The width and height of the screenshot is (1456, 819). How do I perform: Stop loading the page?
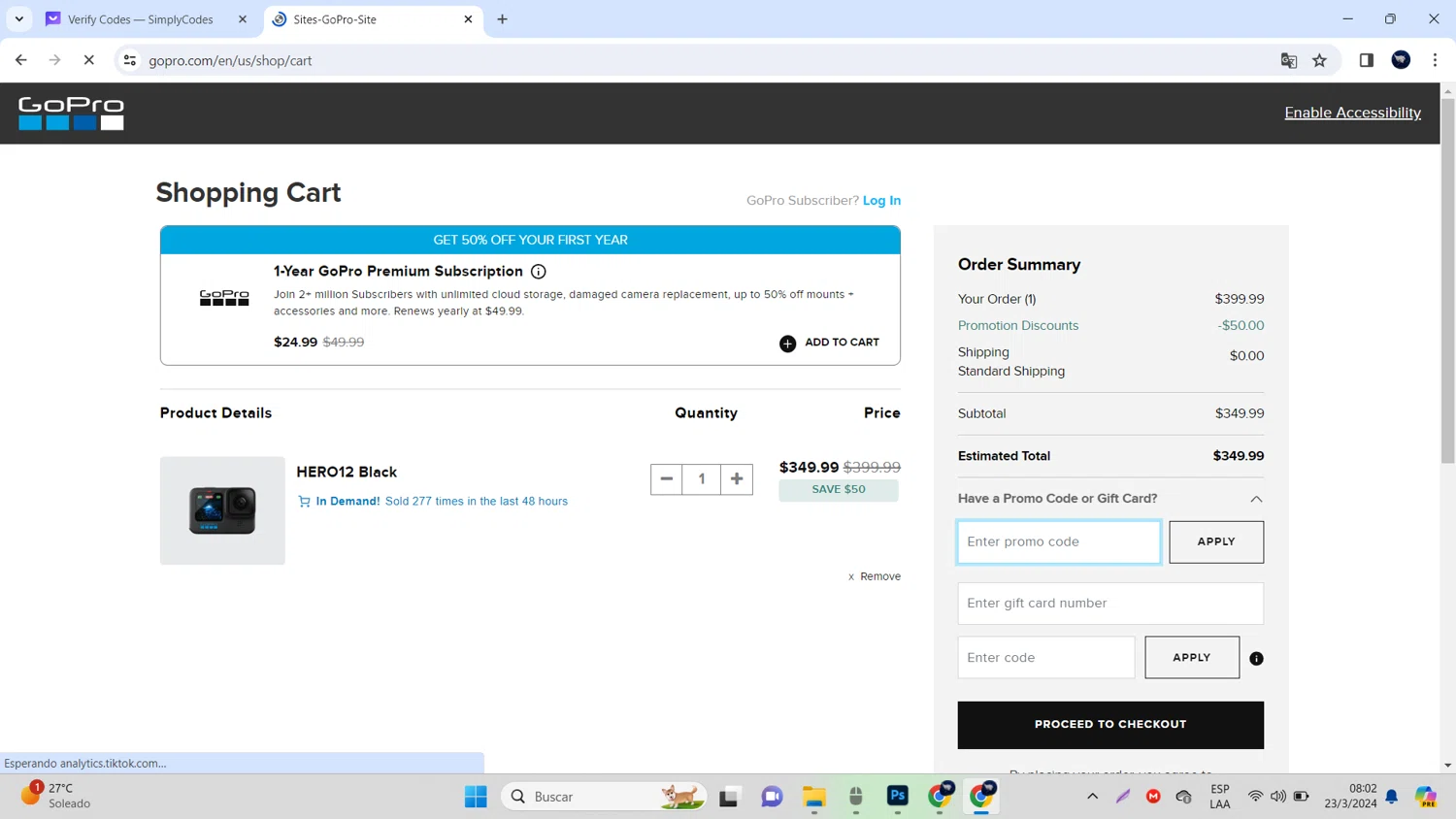pyautogui.click(x=88, y=60)
